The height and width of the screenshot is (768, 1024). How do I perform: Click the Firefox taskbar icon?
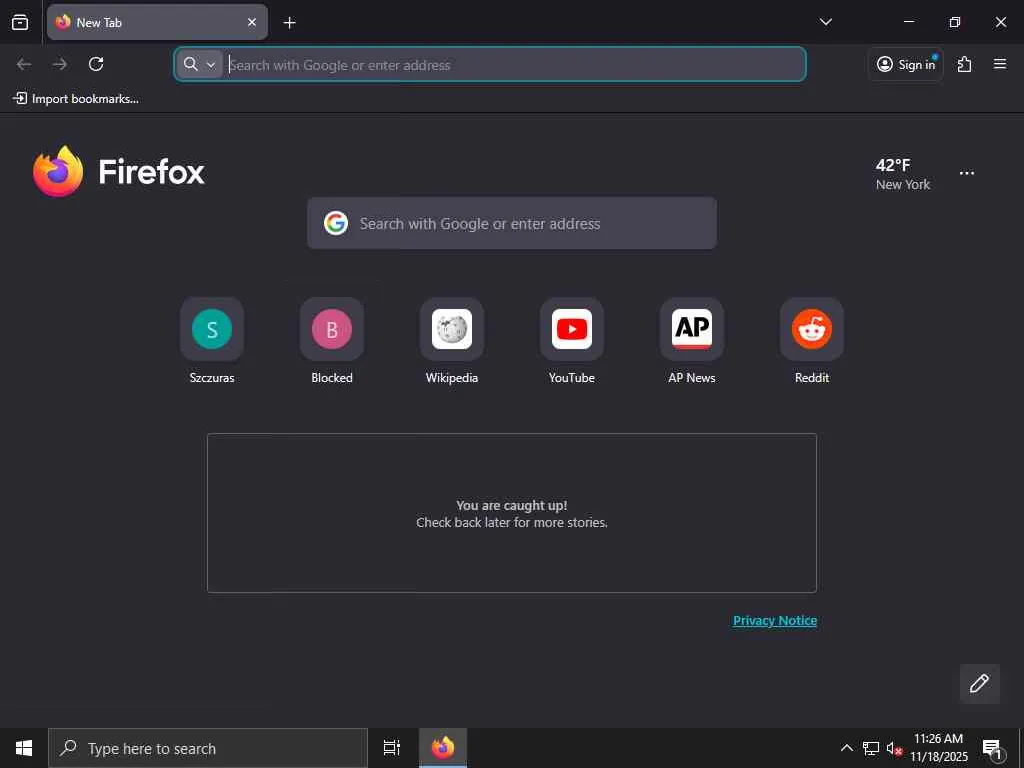click(x=443, y=748)
